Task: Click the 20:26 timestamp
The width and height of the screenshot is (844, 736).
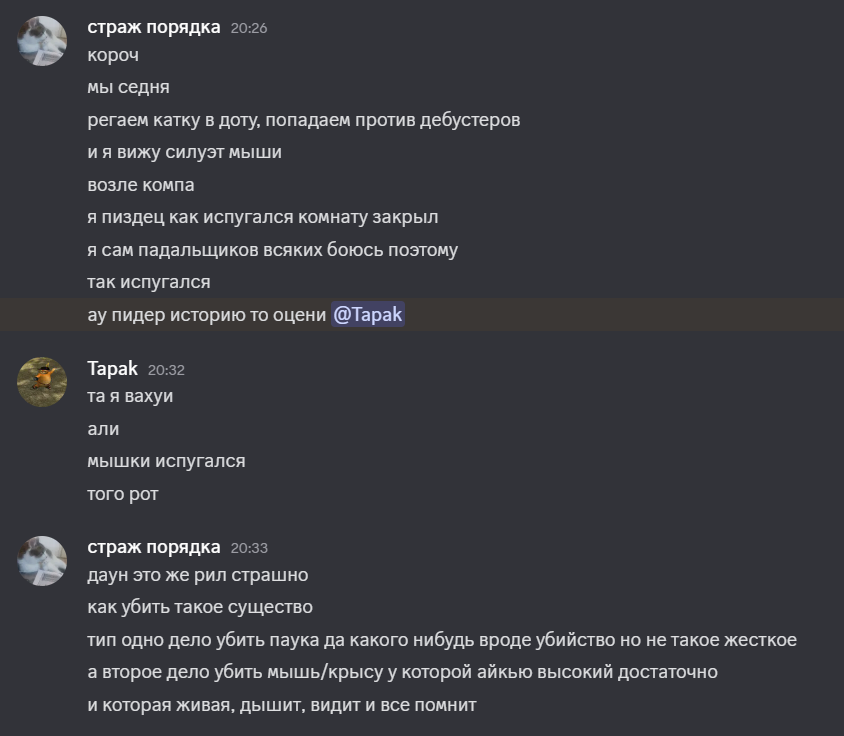Action: point(249,29)
